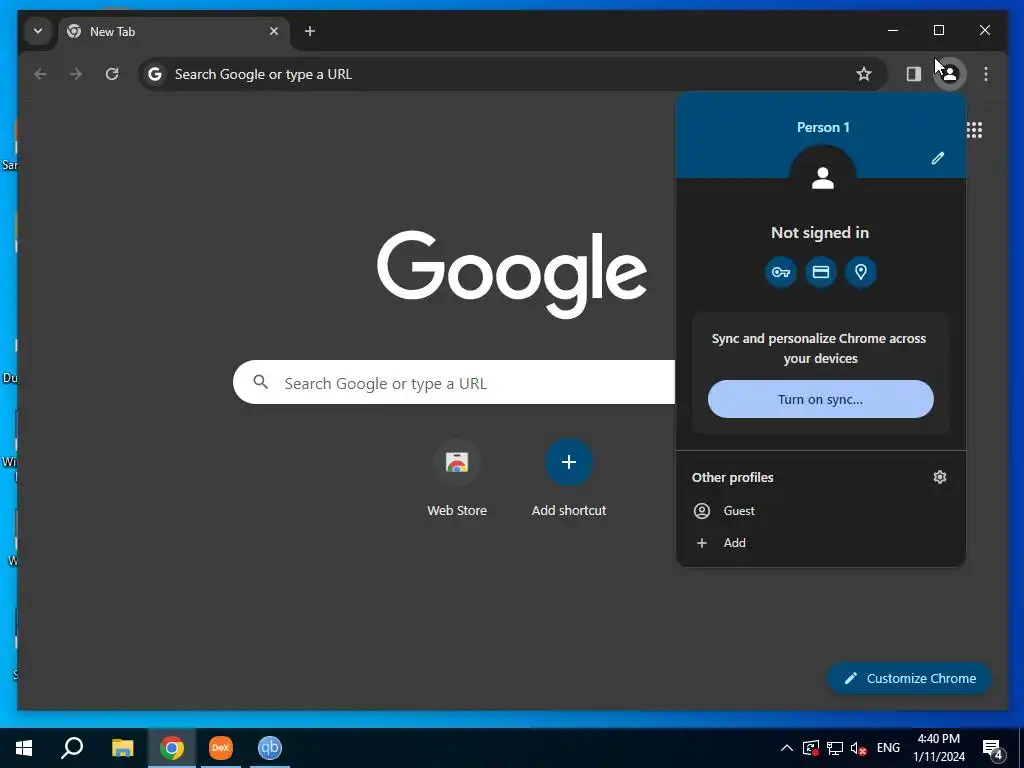Reload the current page
This screenshot has height=768, width=1024.
(112, 74)
